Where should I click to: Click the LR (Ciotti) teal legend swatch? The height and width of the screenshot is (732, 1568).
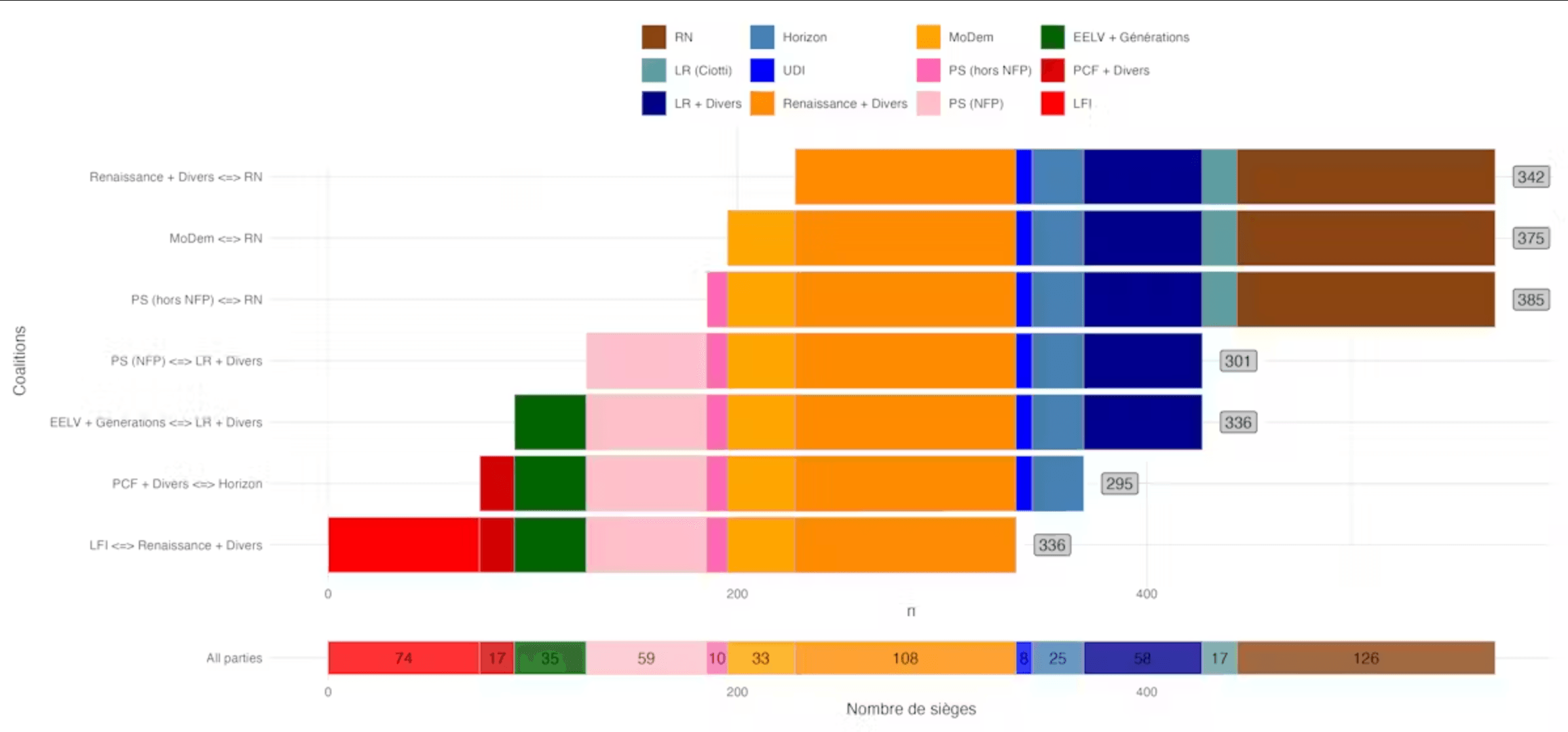click(x=654, y=70)
